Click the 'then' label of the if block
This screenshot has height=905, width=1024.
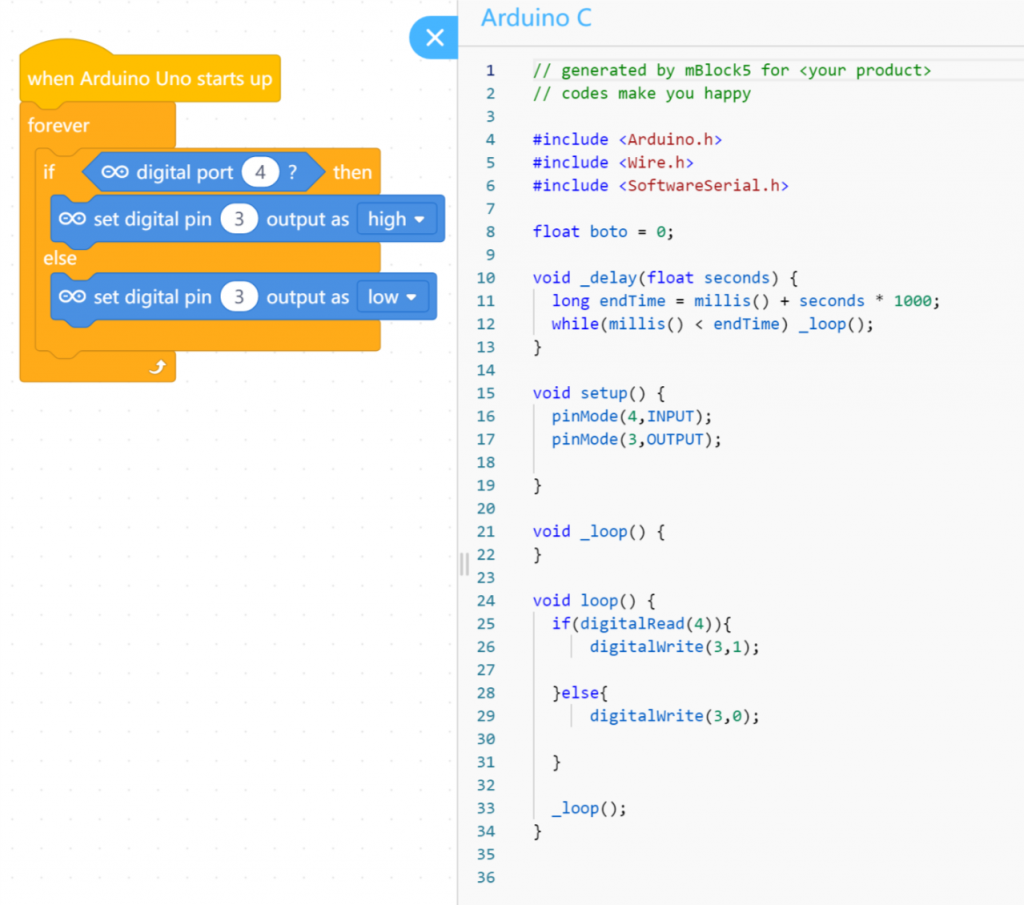click(x=352, y=173)
